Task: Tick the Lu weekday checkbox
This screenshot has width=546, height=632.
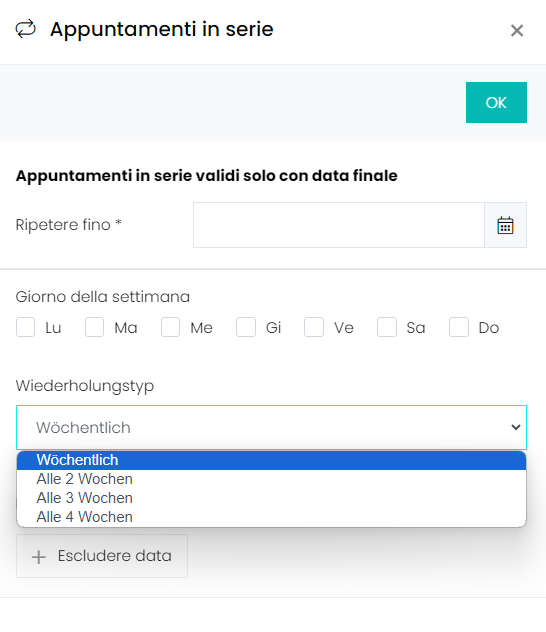Action: [x=25, y=327]
